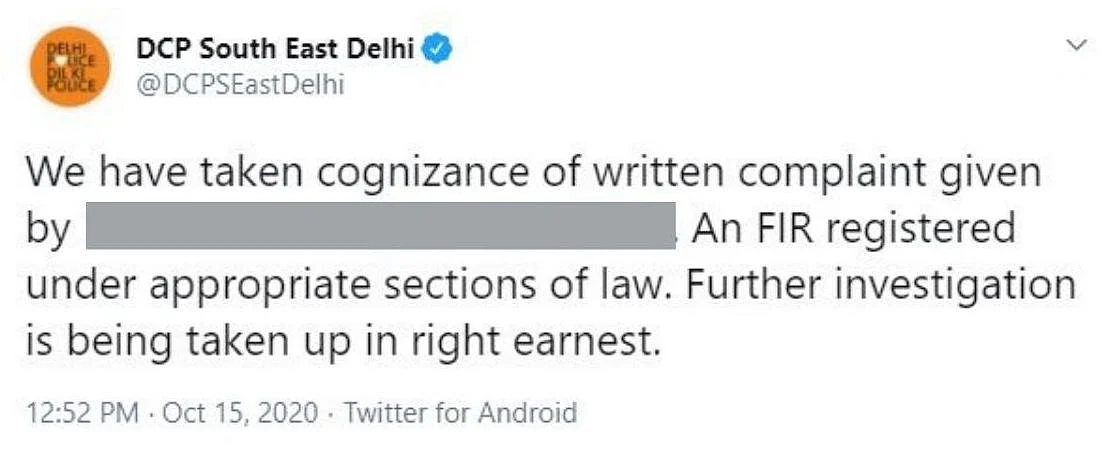The width and height of the screenshot is (1107, 457).
Task: Expand the tweet options chevron
Action: [1077, 46]
